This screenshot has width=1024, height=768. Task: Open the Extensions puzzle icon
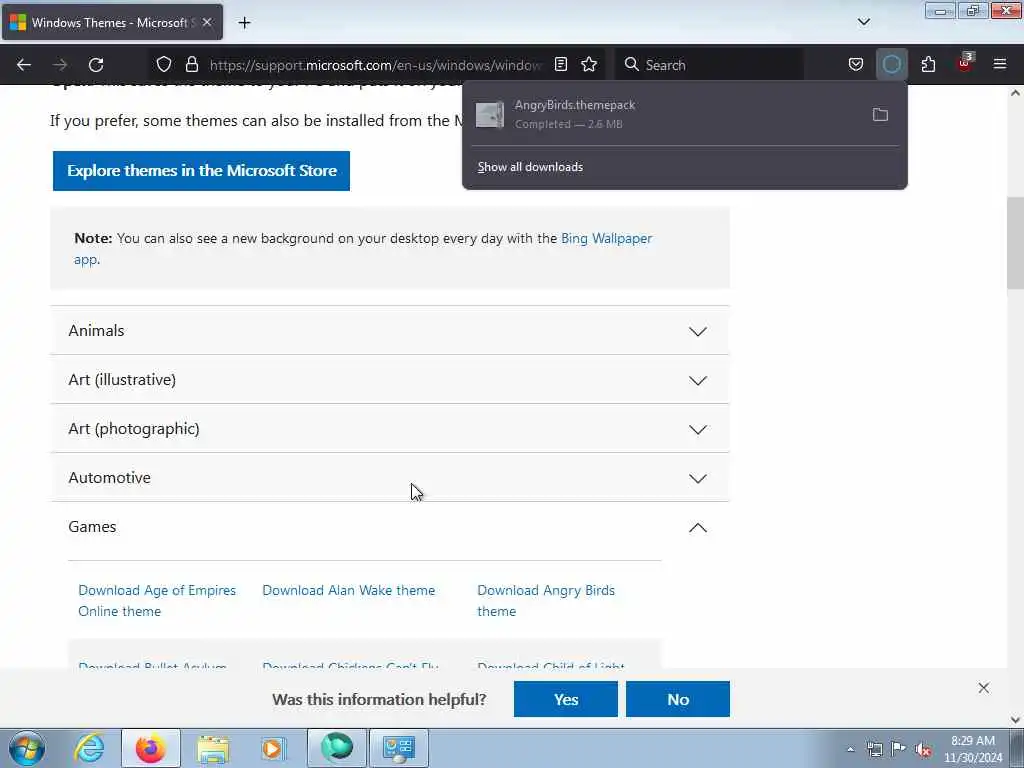928,65
